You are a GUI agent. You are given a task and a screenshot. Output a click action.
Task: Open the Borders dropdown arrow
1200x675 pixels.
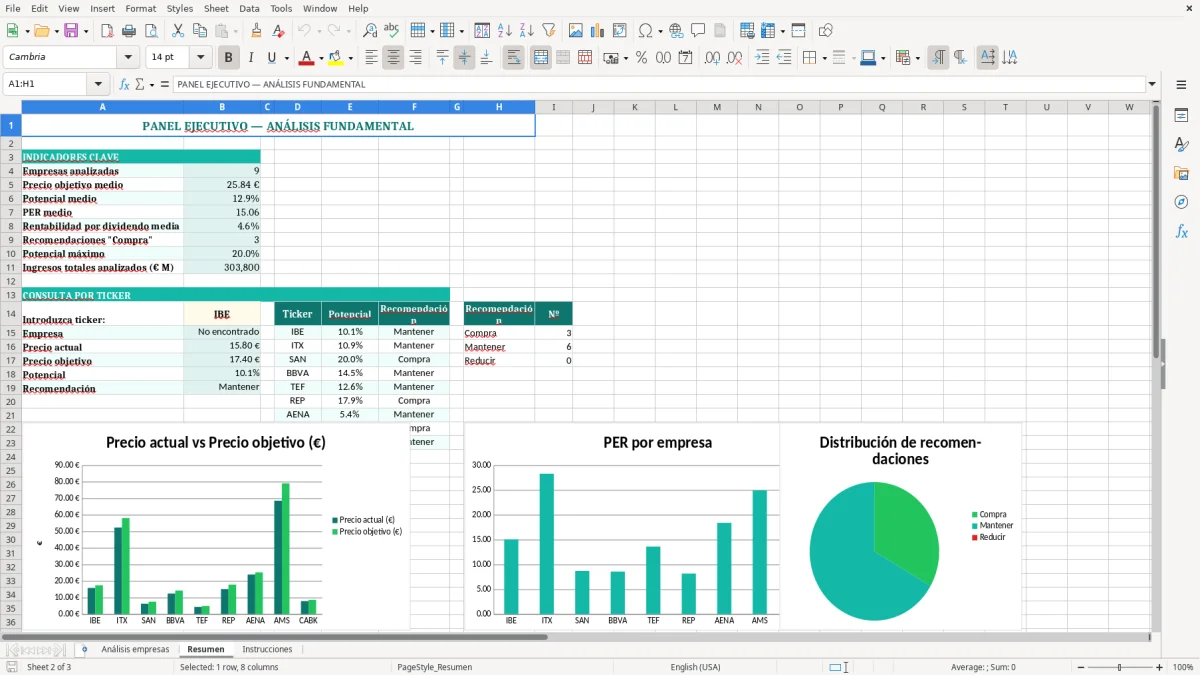[824, 58]
